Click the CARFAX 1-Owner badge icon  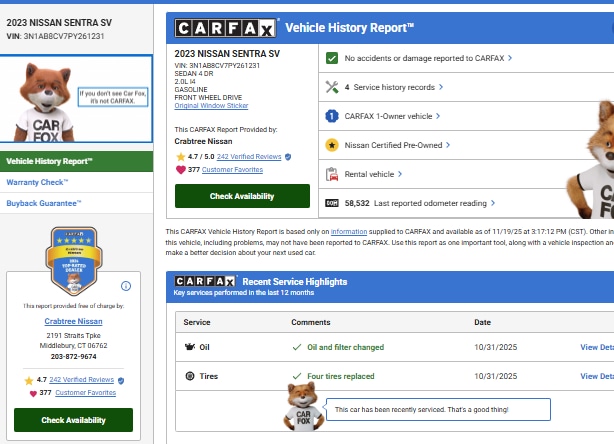point(332,116)
